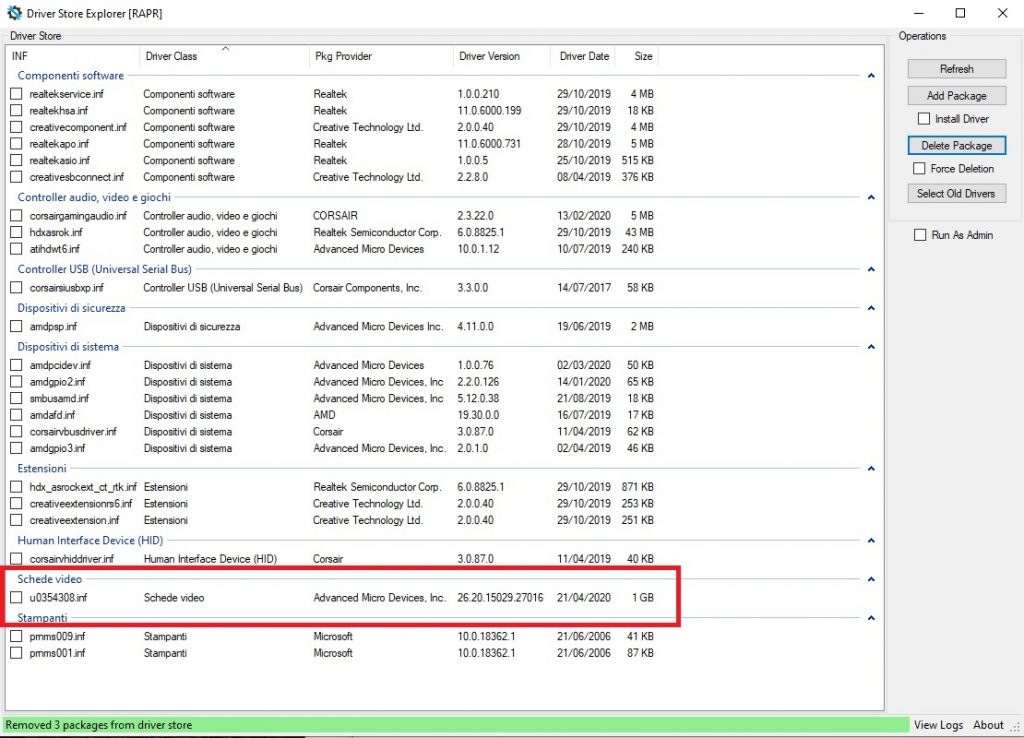Collapse the Schede video group
This screenshot has width=1024, height=738.
(871, 579)
